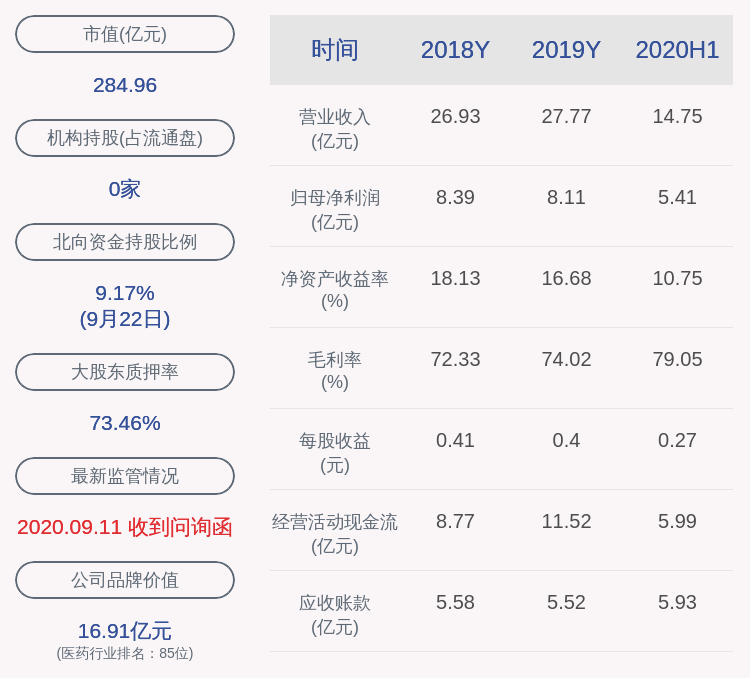This screenshot has height=678, width=750.
Task: Select ROE value 10.75
Action: [x=677, y=278]
